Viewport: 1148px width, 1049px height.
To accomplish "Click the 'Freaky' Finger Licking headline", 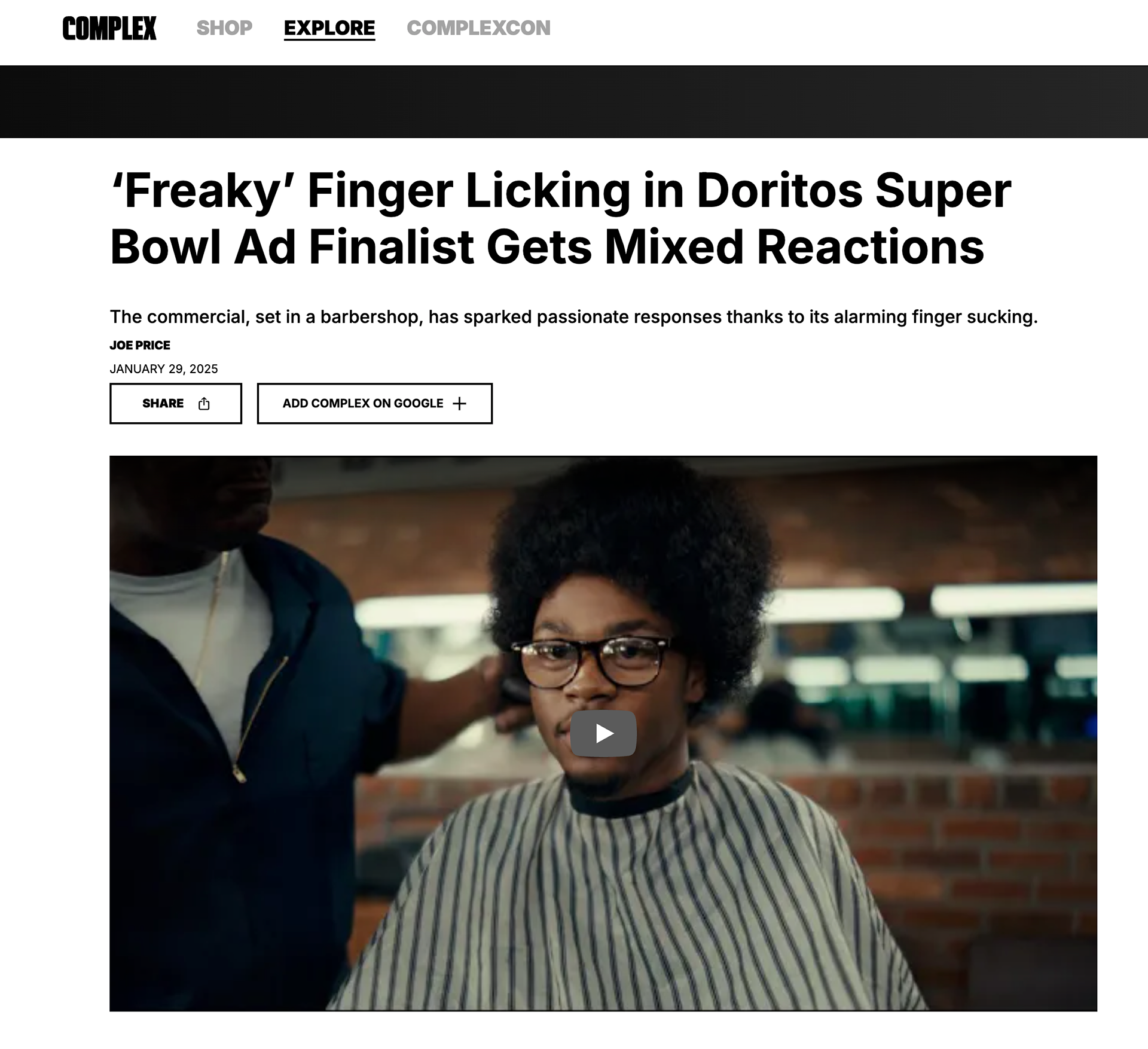I will (x=560, y=218).
